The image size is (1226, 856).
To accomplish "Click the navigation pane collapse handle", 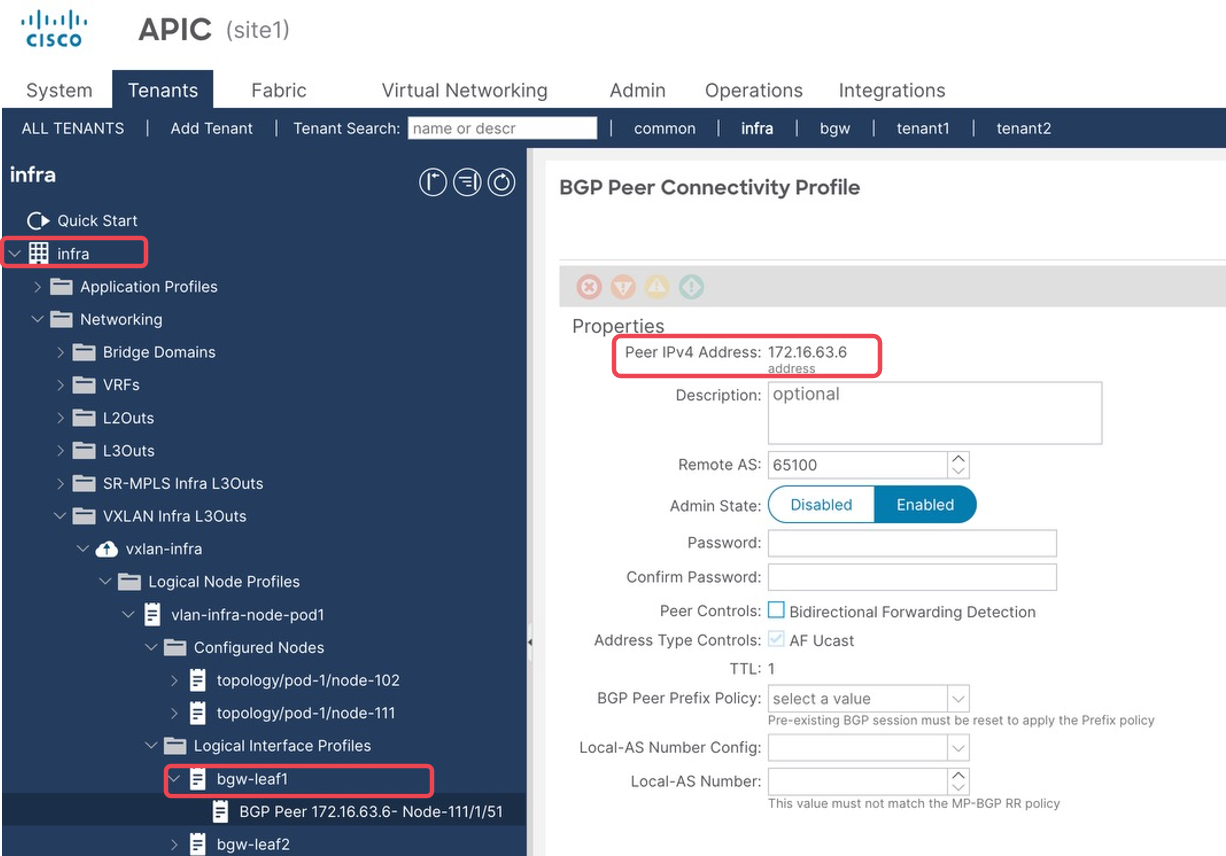I will pyautogui.click(x=530, y=642).
